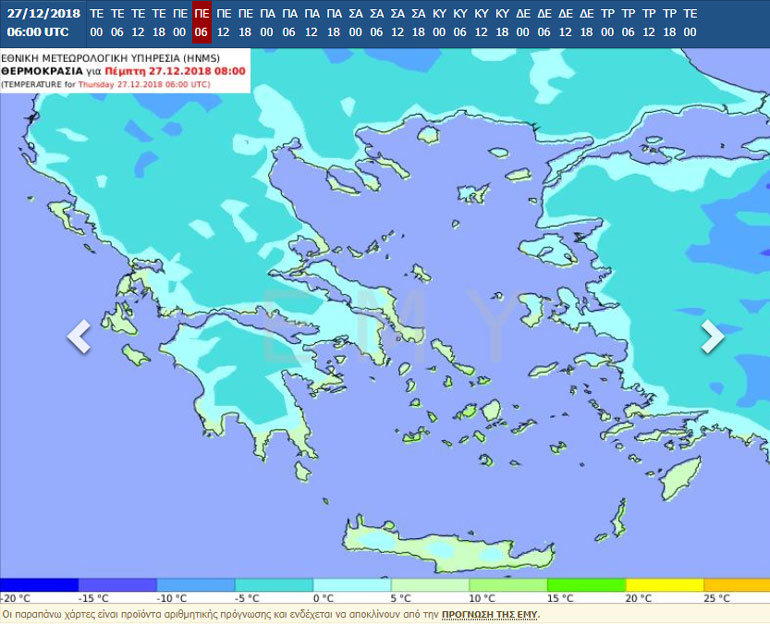770x626 pixels.
Task: Click the previous map left arrow
Action: point(79,337)
